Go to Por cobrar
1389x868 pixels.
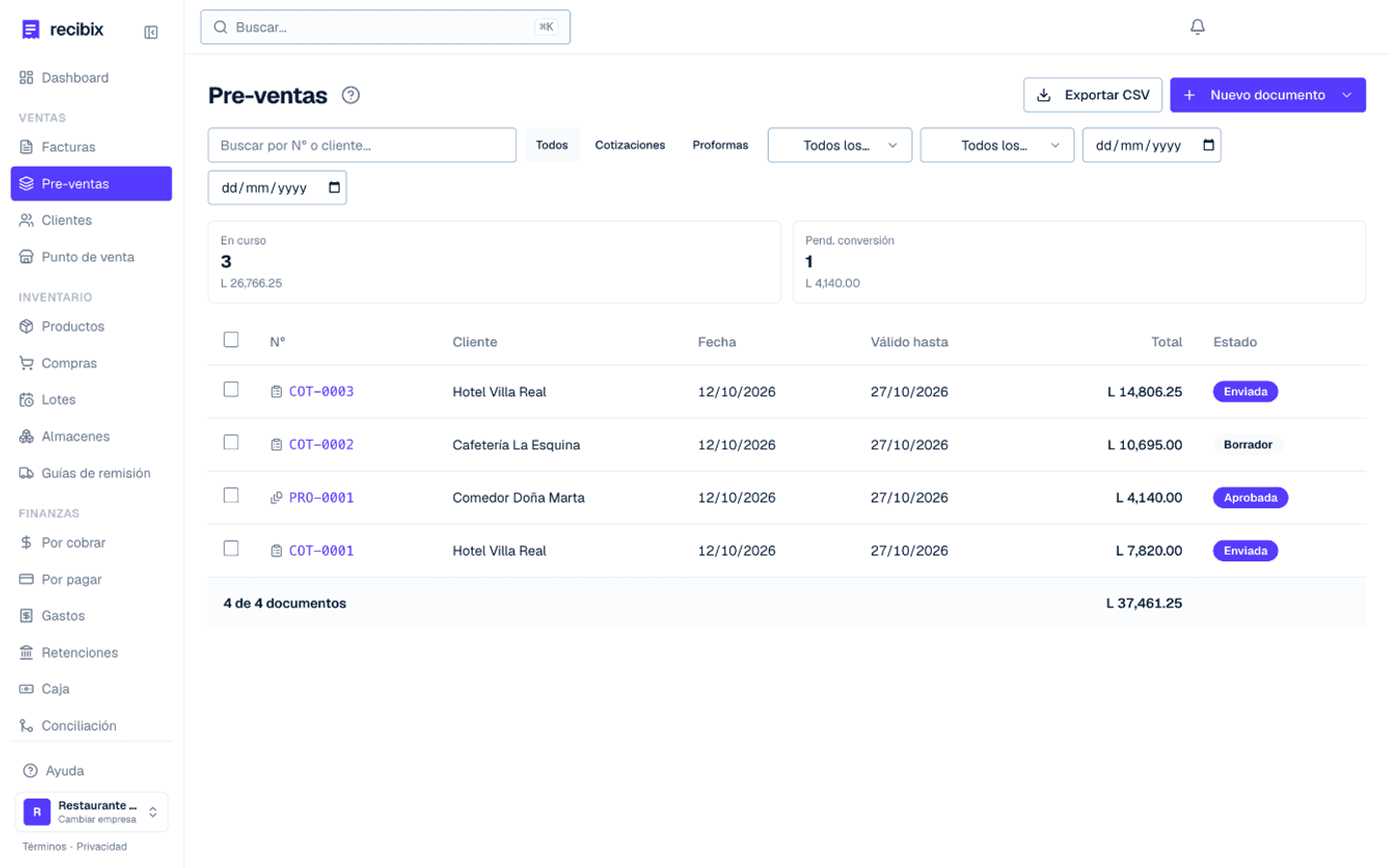(92, 543)
